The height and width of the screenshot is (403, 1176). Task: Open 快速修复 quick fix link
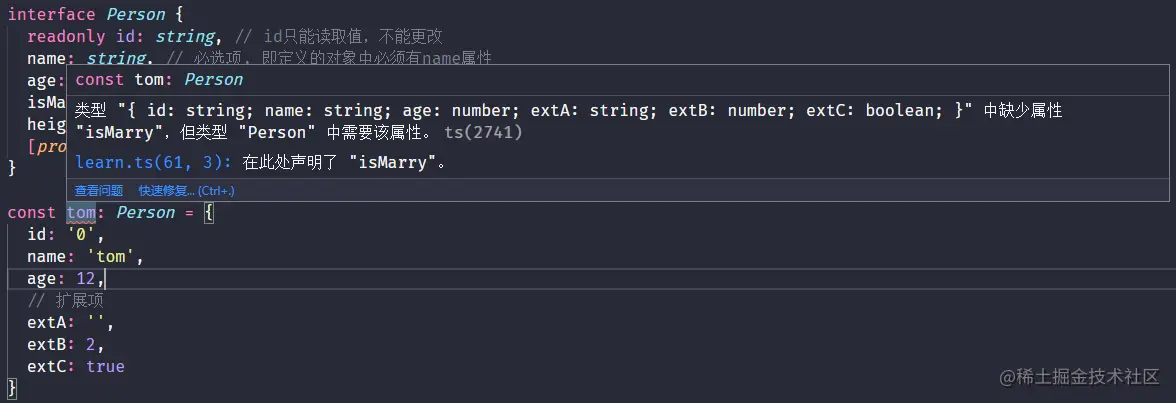pos(186,190)
